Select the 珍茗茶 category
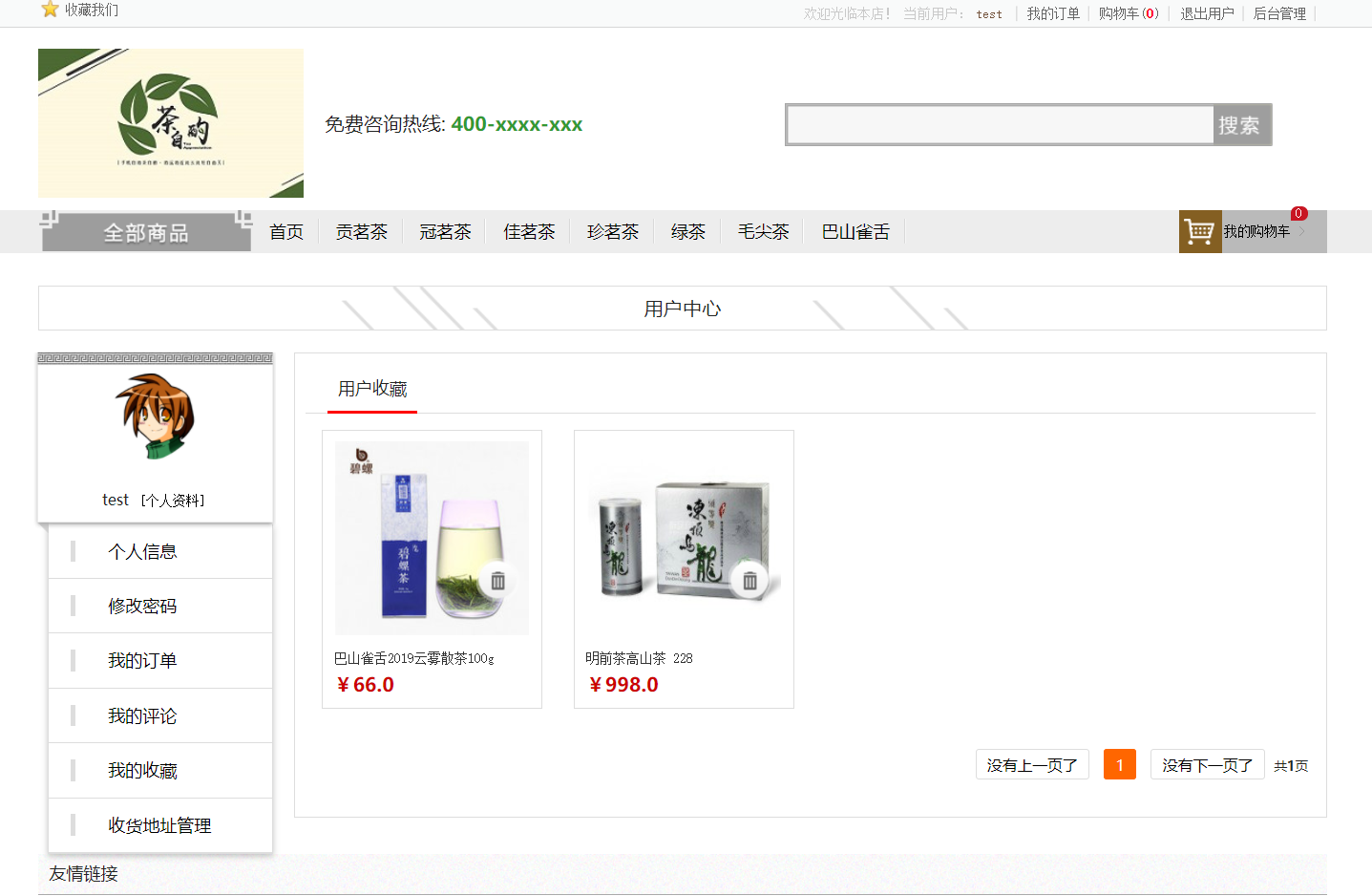The image size is (1372, 896). point(613,231)
